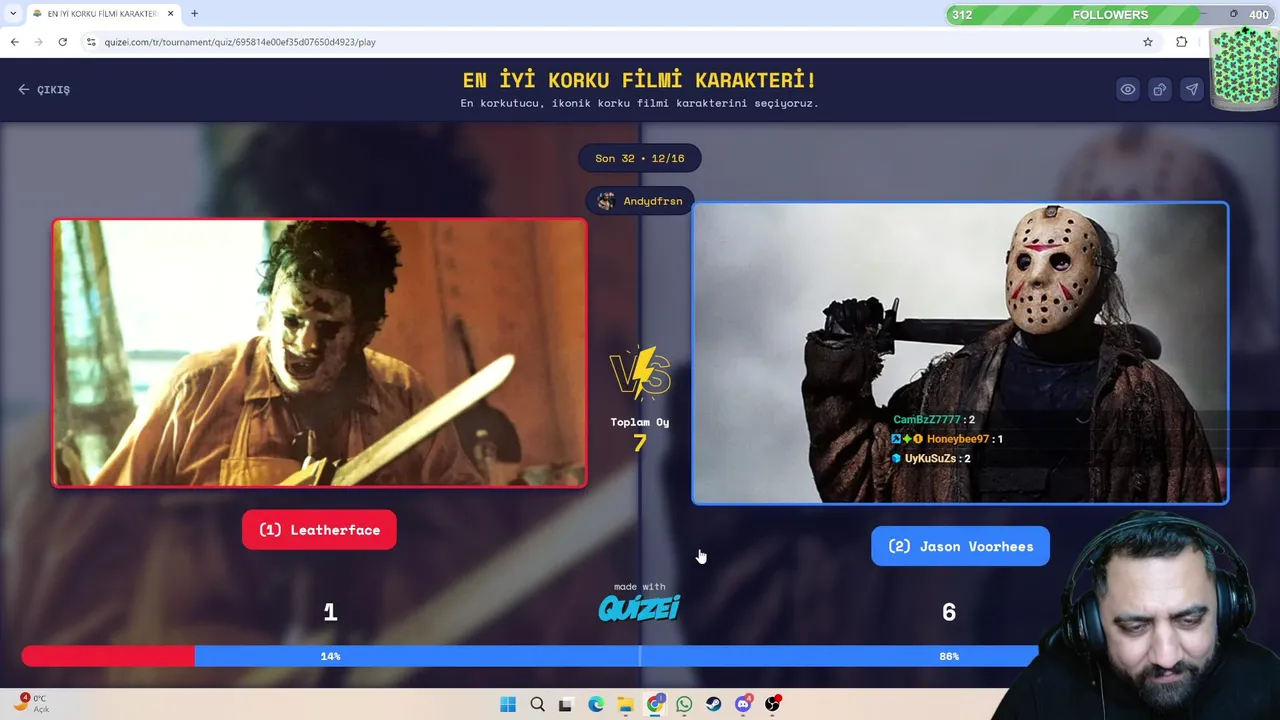Open the tab search dropdown arrow
The width and height of the screenshot is (1280, 720).
click(x=13, y=14)
